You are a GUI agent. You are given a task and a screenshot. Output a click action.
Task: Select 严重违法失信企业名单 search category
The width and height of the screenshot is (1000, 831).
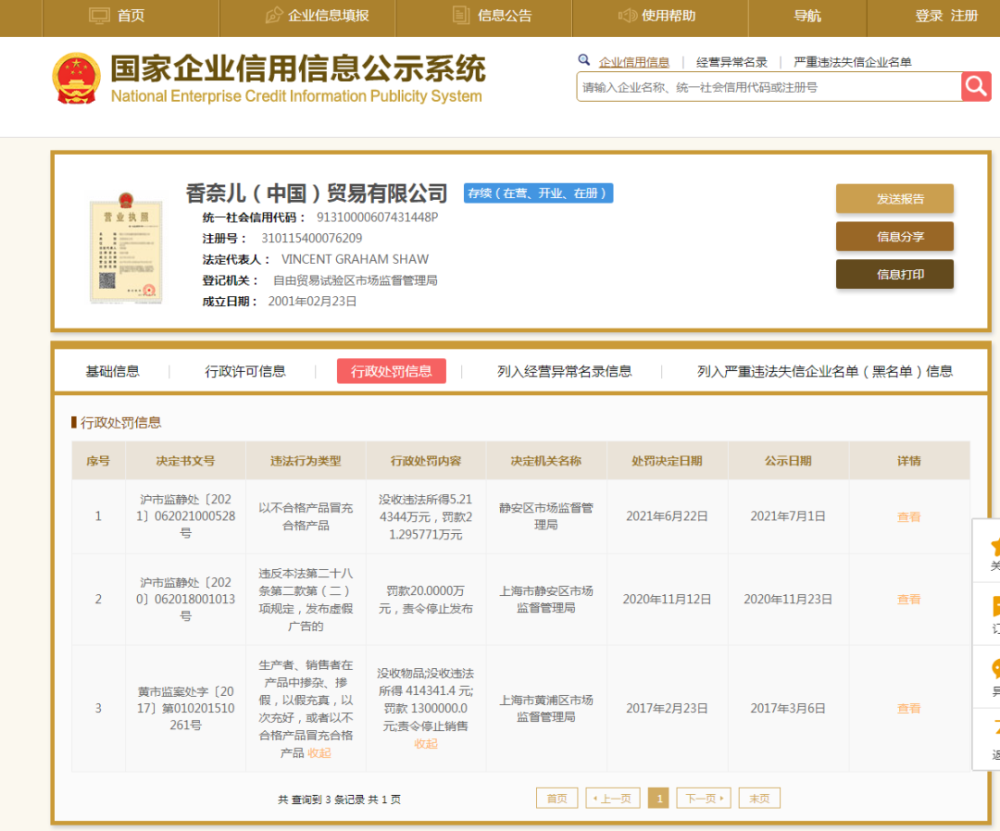[852, 62]
